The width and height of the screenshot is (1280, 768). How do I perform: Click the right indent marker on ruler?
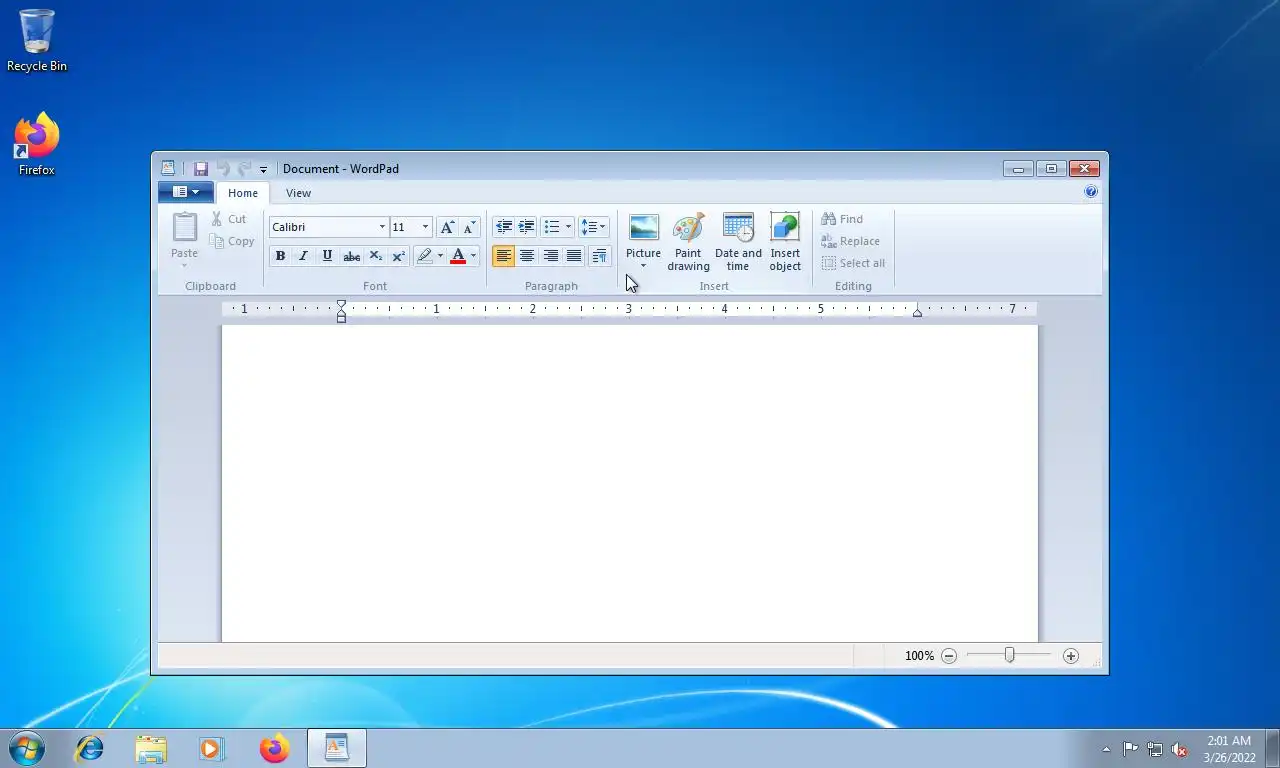coord(917,313)
